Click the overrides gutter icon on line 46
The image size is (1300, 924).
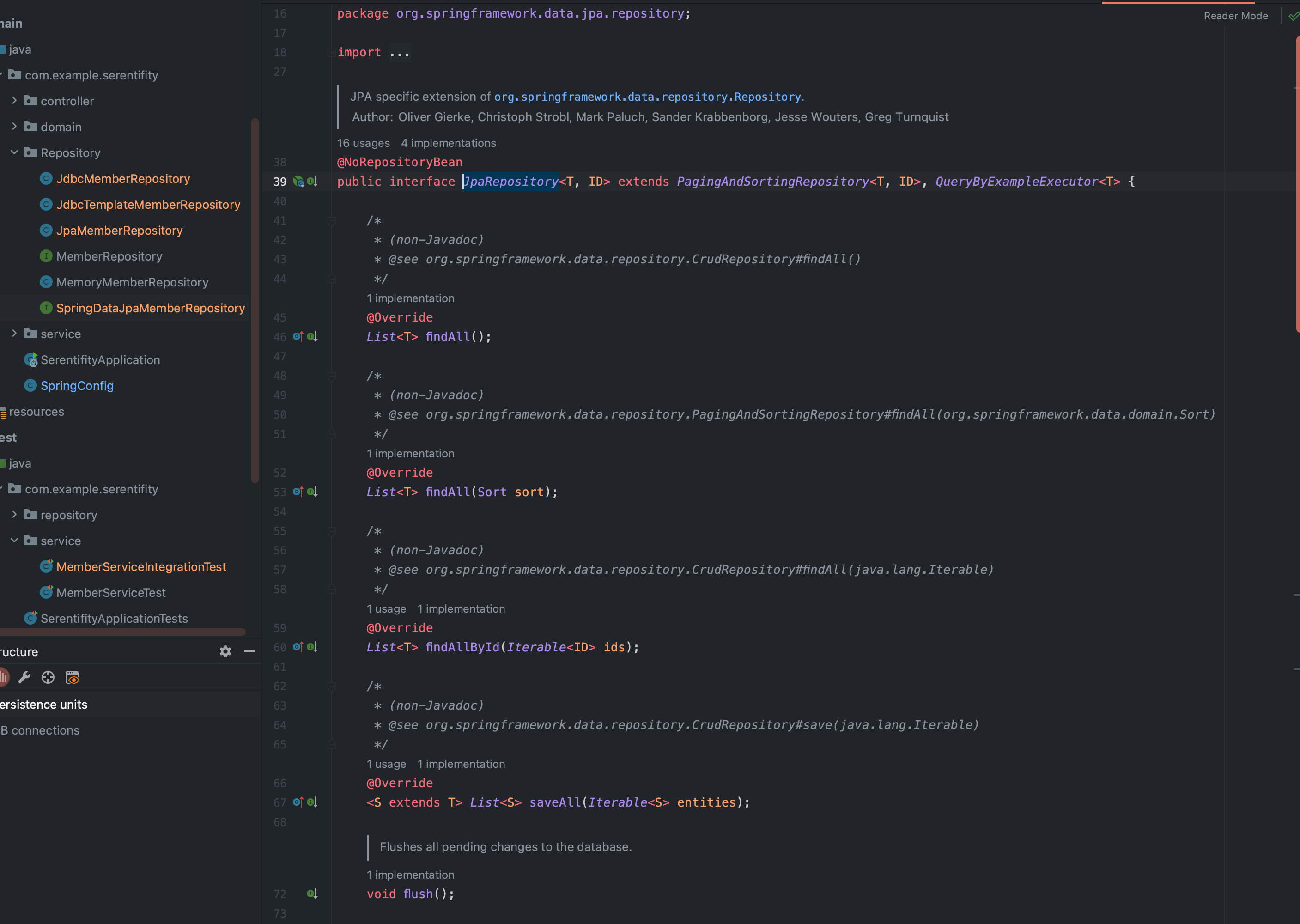pos(298,336)
